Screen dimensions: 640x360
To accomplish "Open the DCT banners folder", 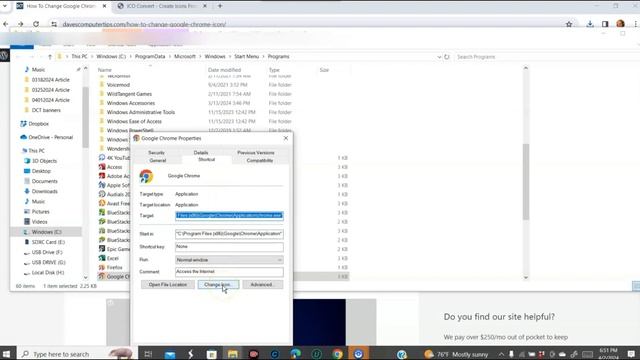I will click(x=46, y=110).
